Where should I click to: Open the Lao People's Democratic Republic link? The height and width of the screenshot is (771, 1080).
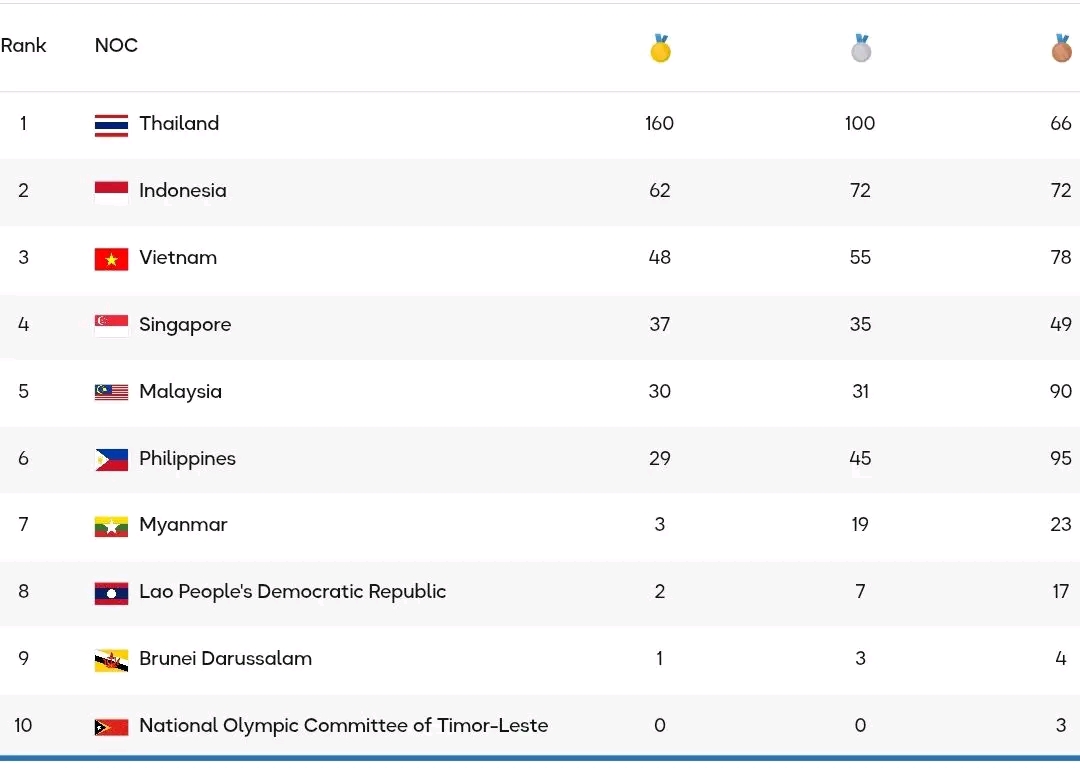pos(292,591)
